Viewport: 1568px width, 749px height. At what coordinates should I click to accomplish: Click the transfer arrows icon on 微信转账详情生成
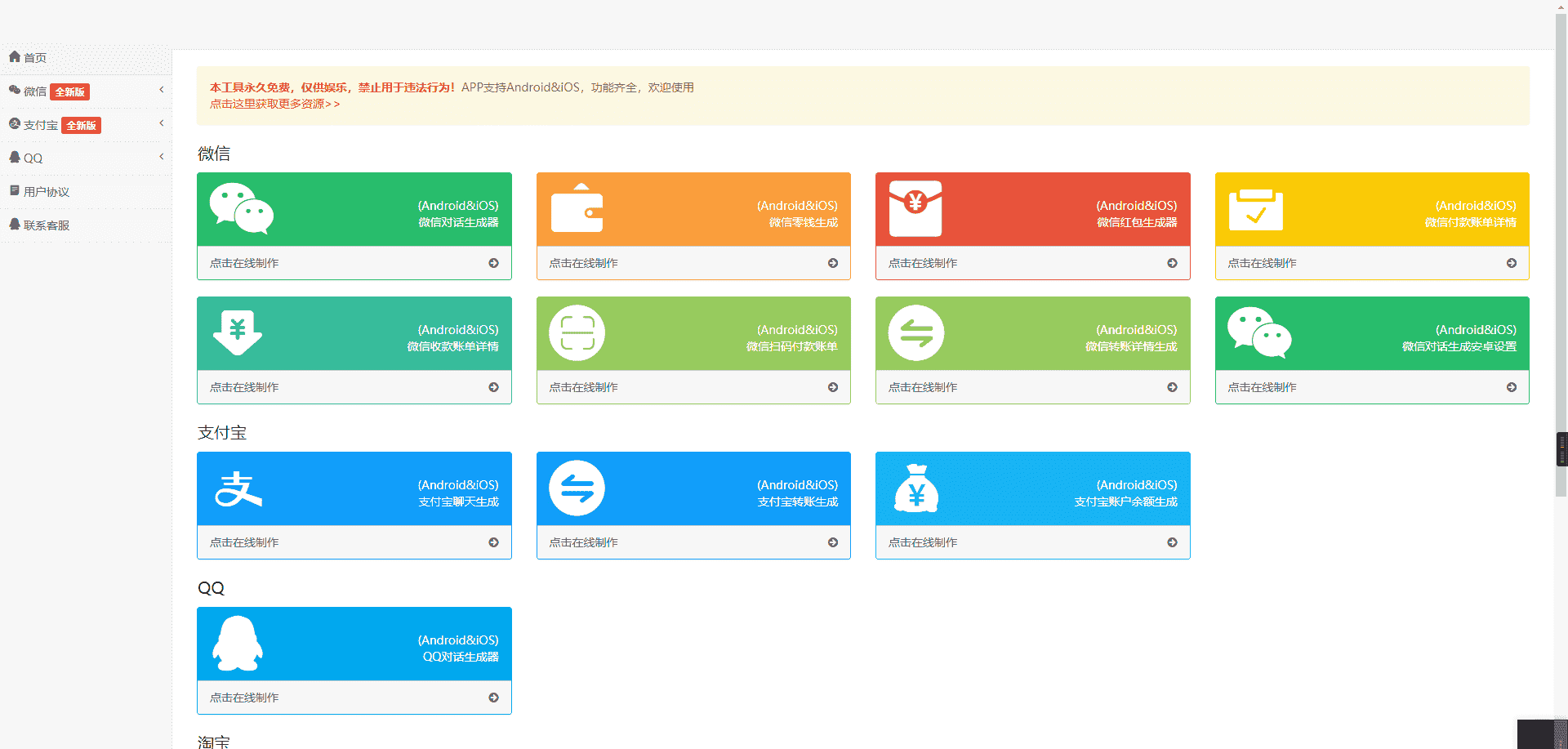916,333
